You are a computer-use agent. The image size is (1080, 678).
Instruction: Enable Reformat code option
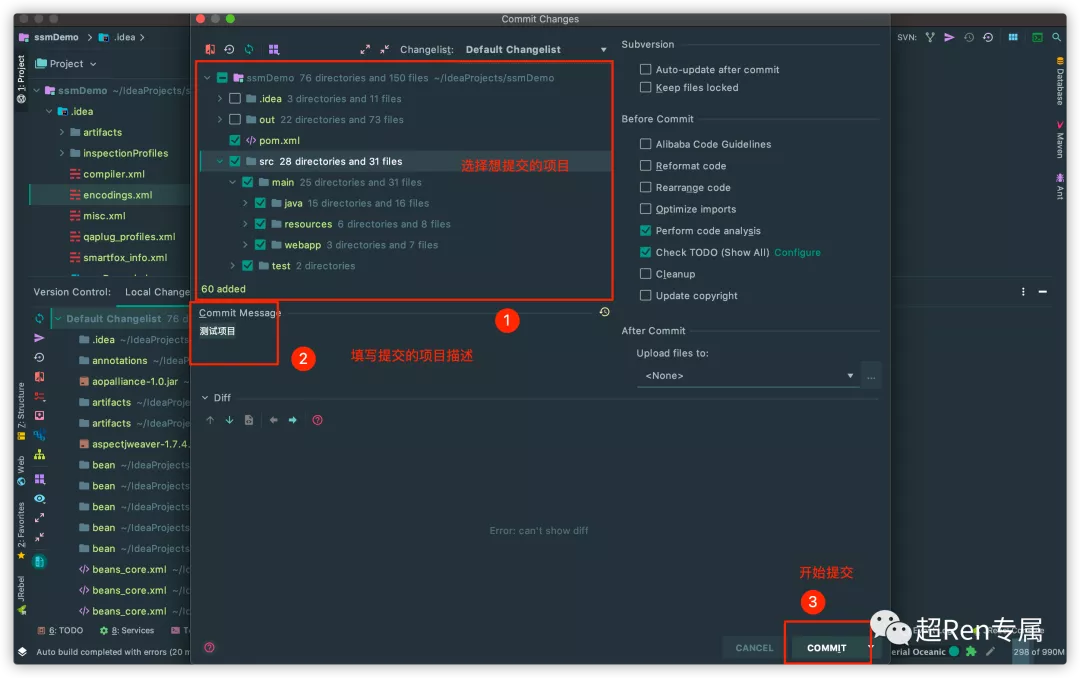click(645, 166)
